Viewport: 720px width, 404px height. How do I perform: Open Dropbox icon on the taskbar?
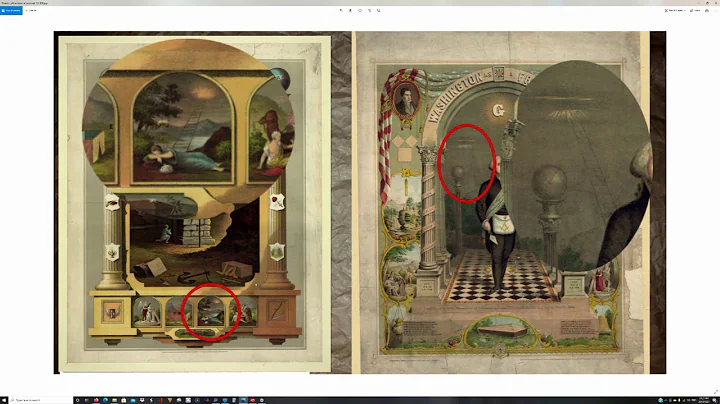142,400
